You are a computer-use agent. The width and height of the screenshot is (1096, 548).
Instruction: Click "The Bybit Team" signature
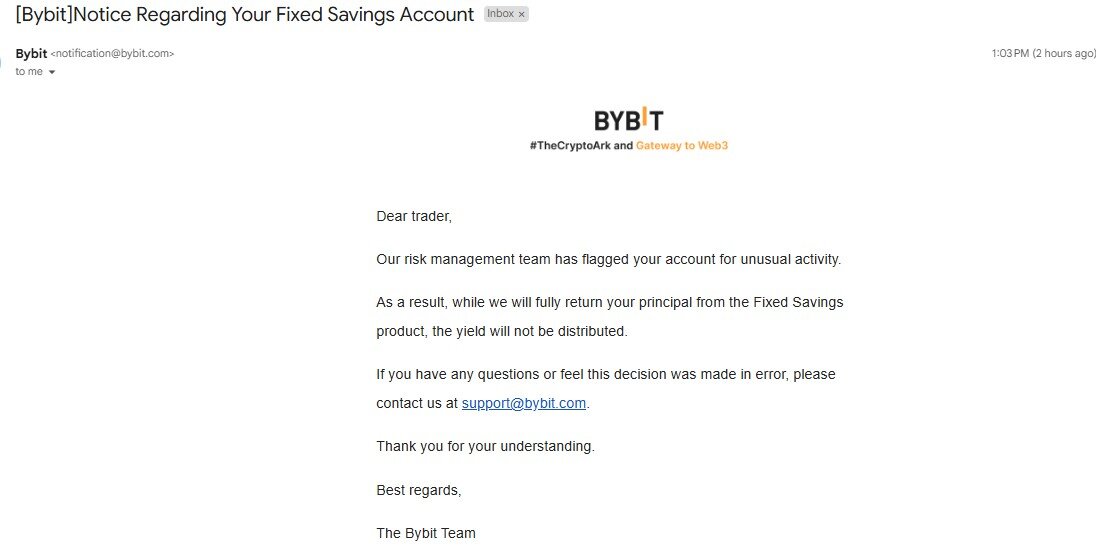pyautogui.click(x=425, y=533)
